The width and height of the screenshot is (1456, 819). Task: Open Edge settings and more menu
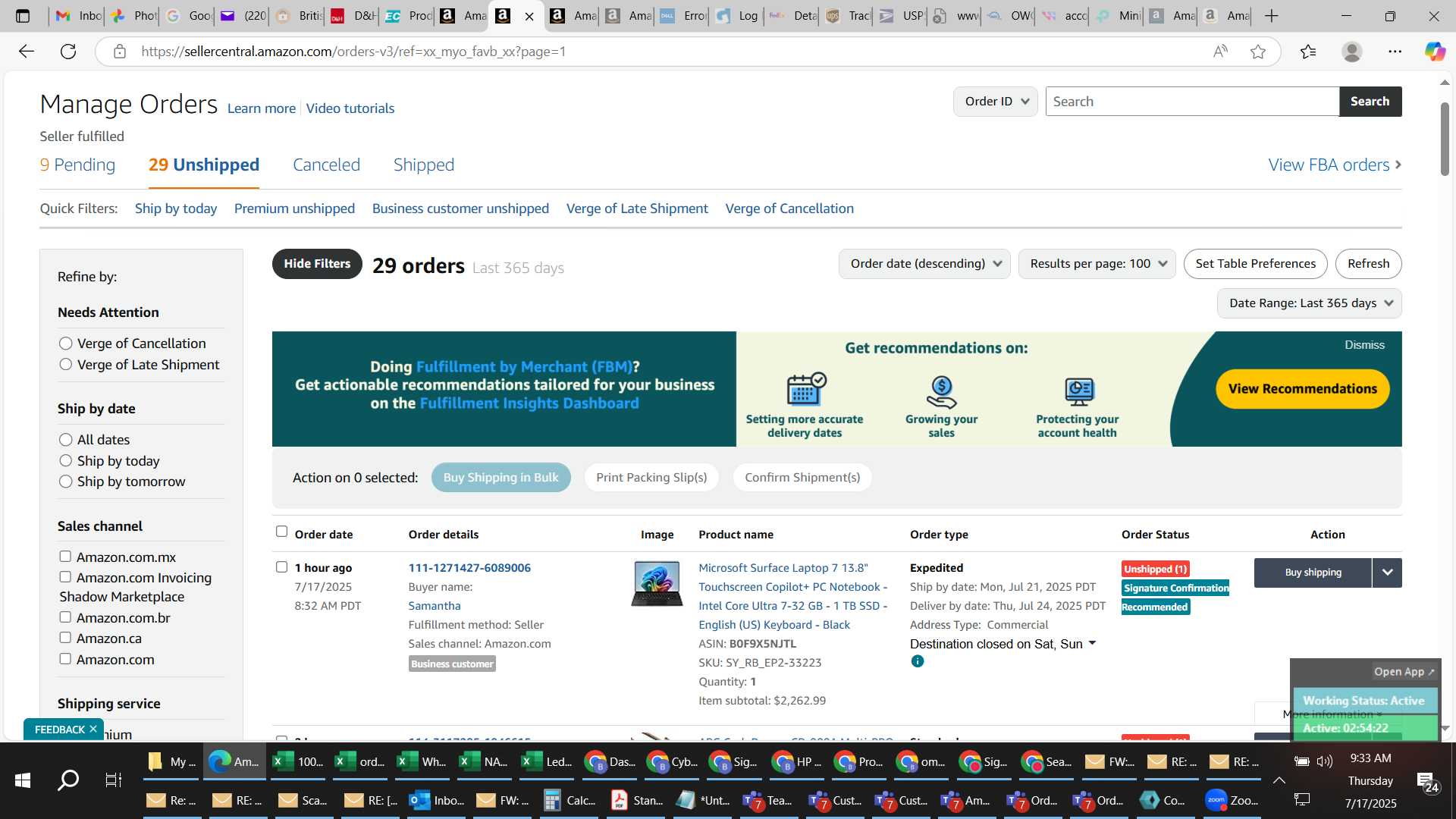pos(1395,52)
